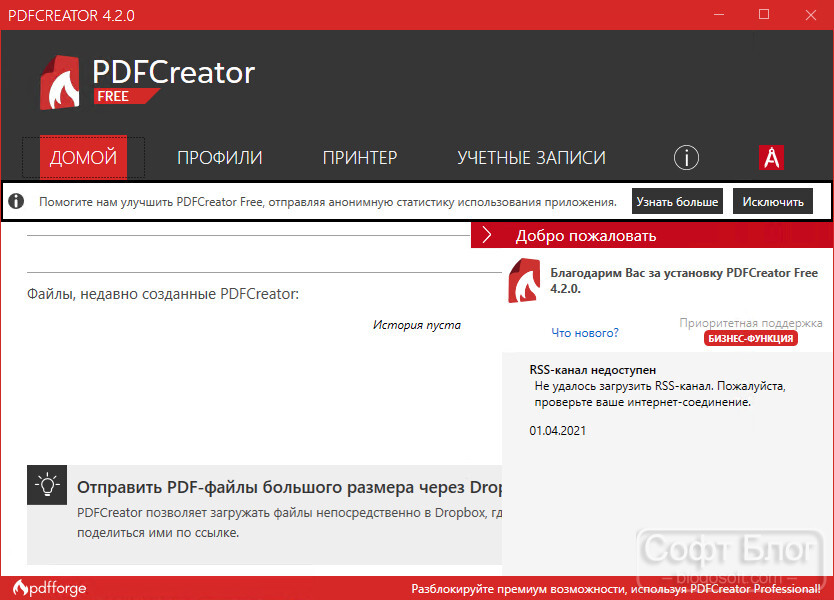The image size is (834, 600).
Task: Minimize the PDFCreator window
Action: (x=719, y=15)
